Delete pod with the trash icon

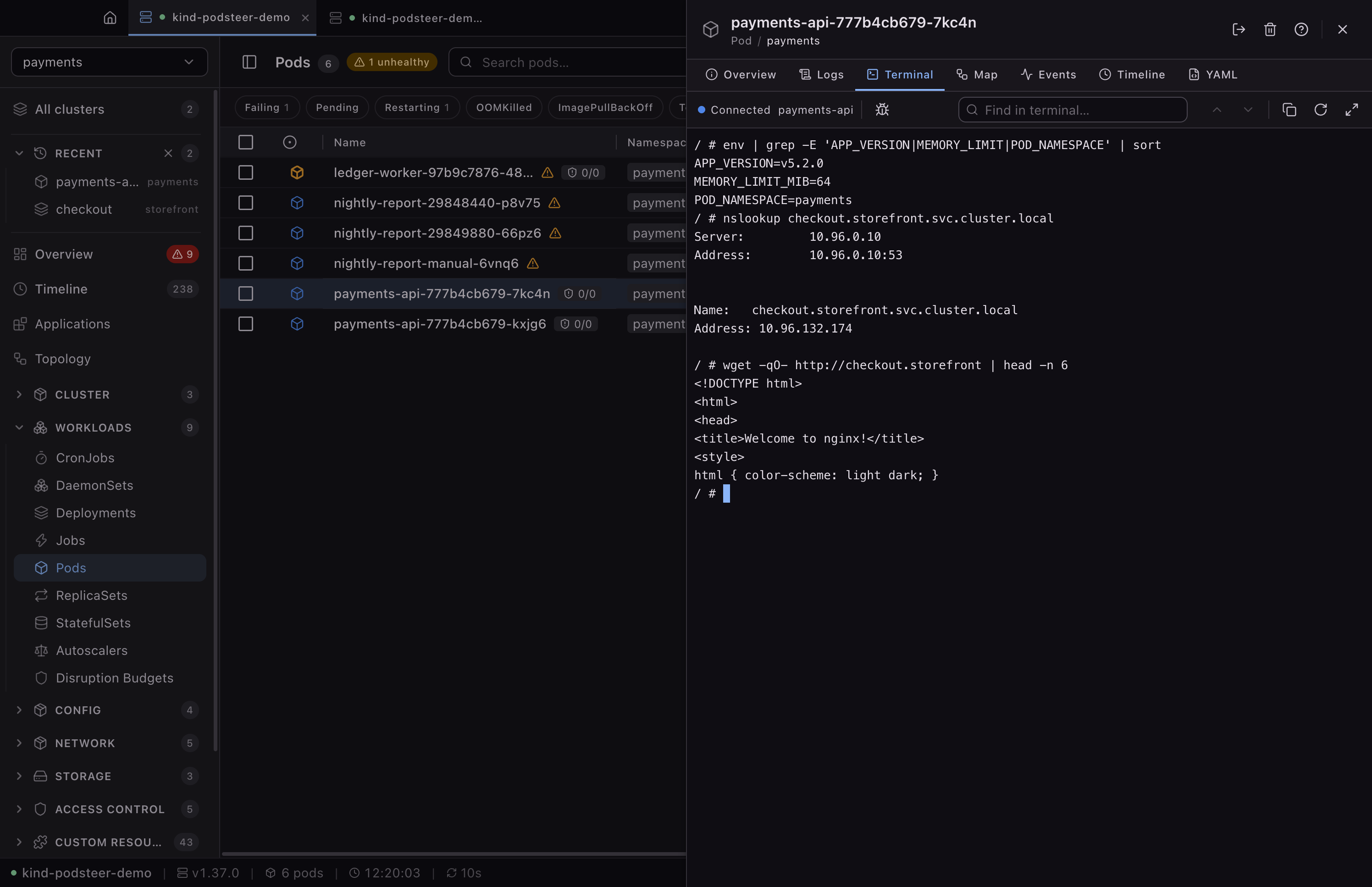(1270, 29)
